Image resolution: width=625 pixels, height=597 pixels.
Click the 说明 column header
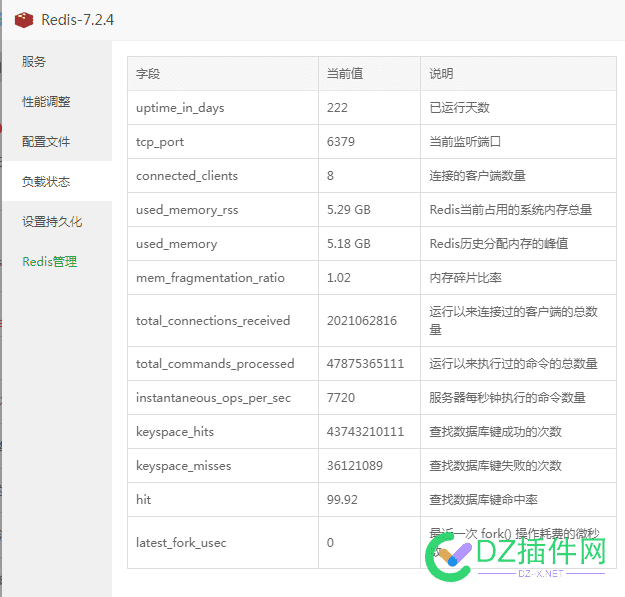coord(518,74)
